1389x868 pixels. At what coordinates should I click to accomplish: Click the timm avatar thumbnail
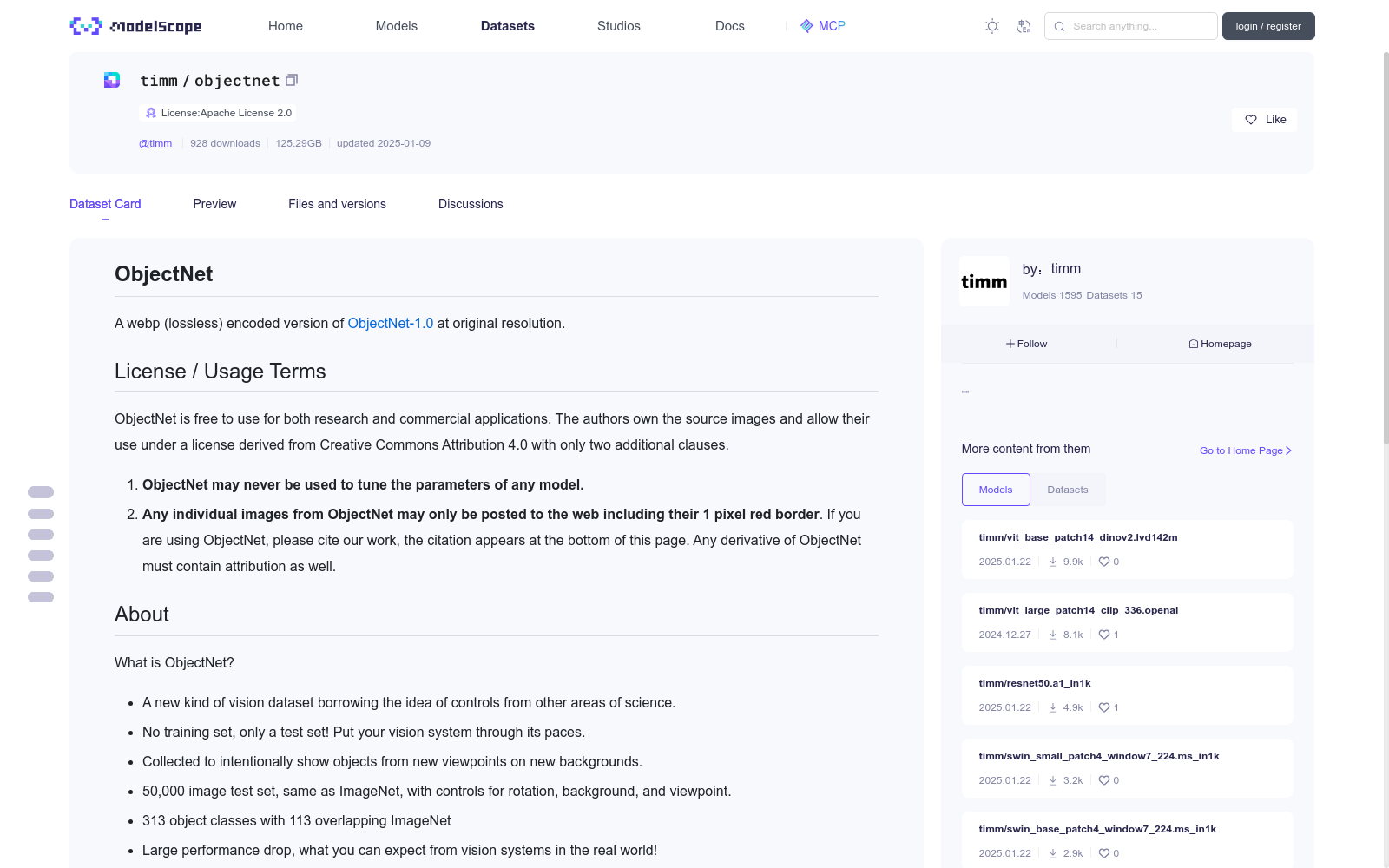click(984, 281)
